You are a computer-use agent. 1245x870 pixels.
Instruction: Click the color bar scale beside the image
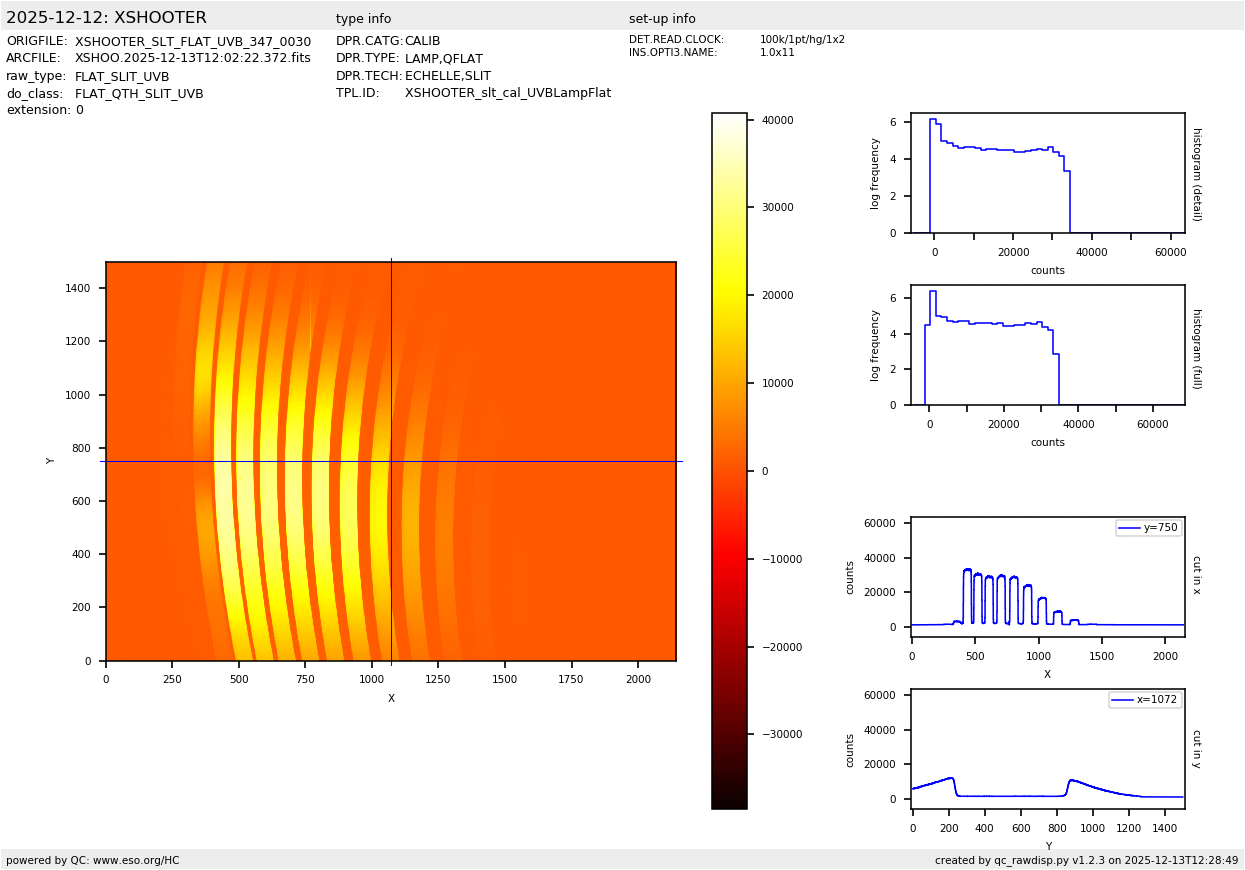(x=729, y=461)
